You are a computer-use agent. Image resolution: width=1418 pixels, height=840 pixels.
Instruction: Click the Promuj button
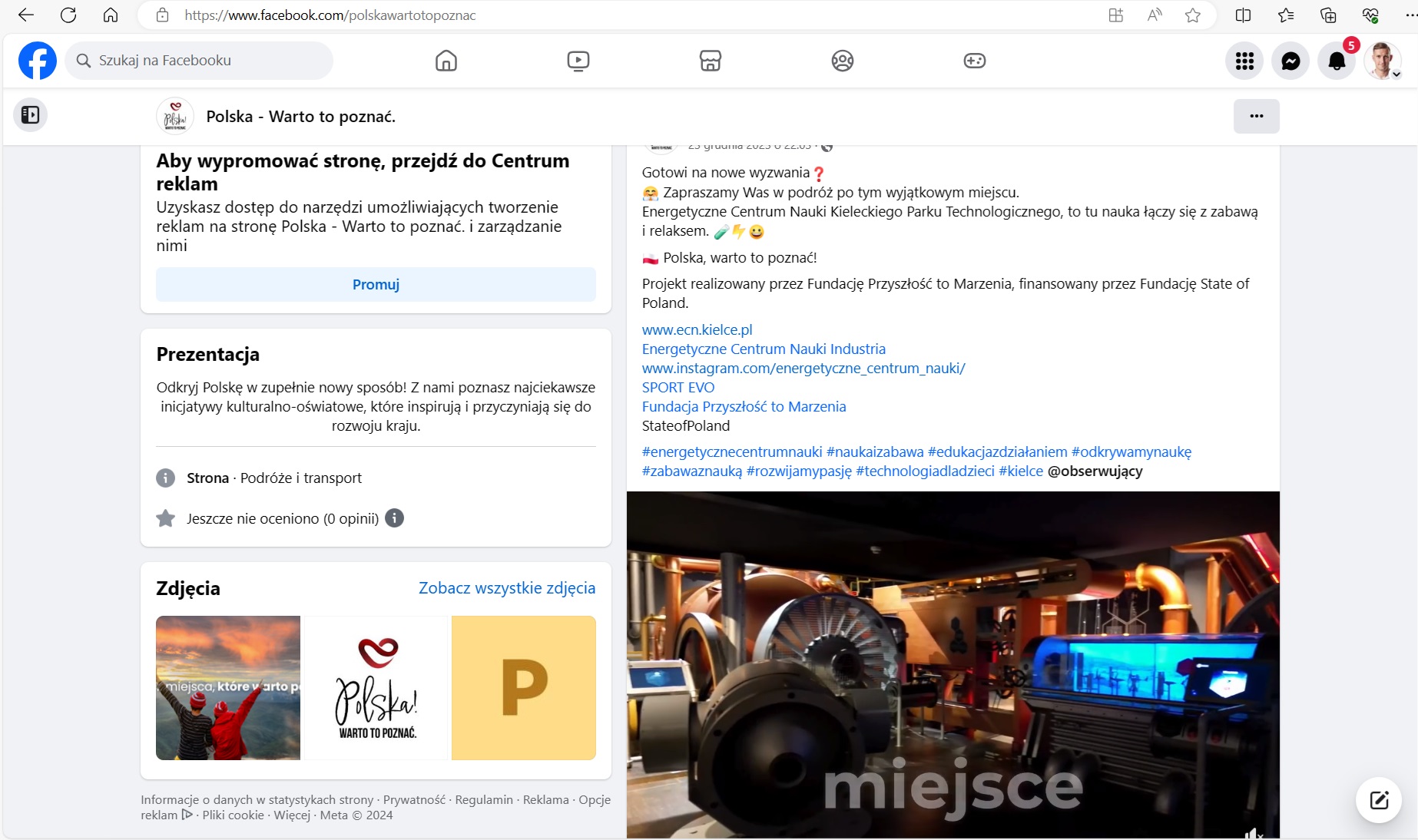tap(376, 285)
